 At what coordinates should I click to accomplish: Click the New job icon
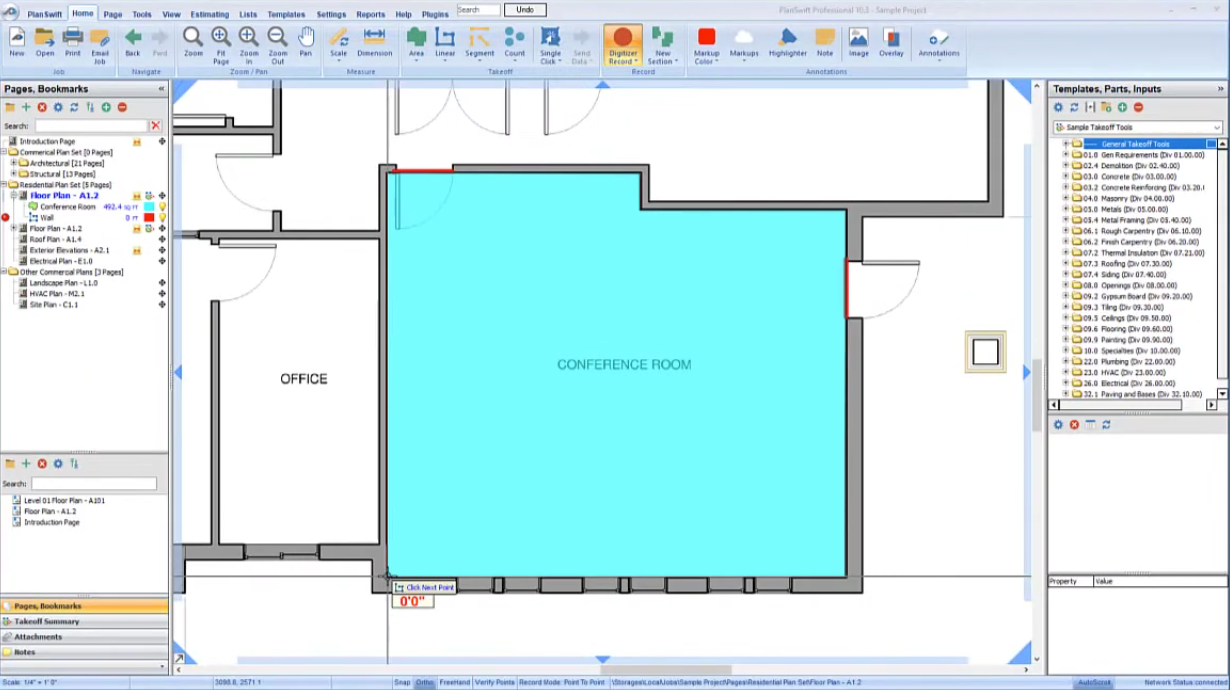pyautogui.click(x=17, y=43)
